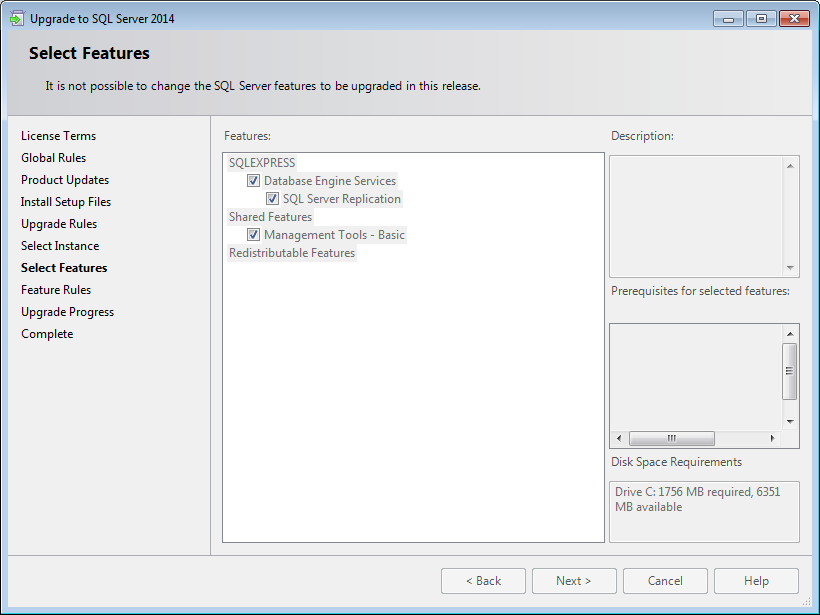Toggle the Management Tools - Basic checkbox
820x615 pixels.
[x=253, y=235]
